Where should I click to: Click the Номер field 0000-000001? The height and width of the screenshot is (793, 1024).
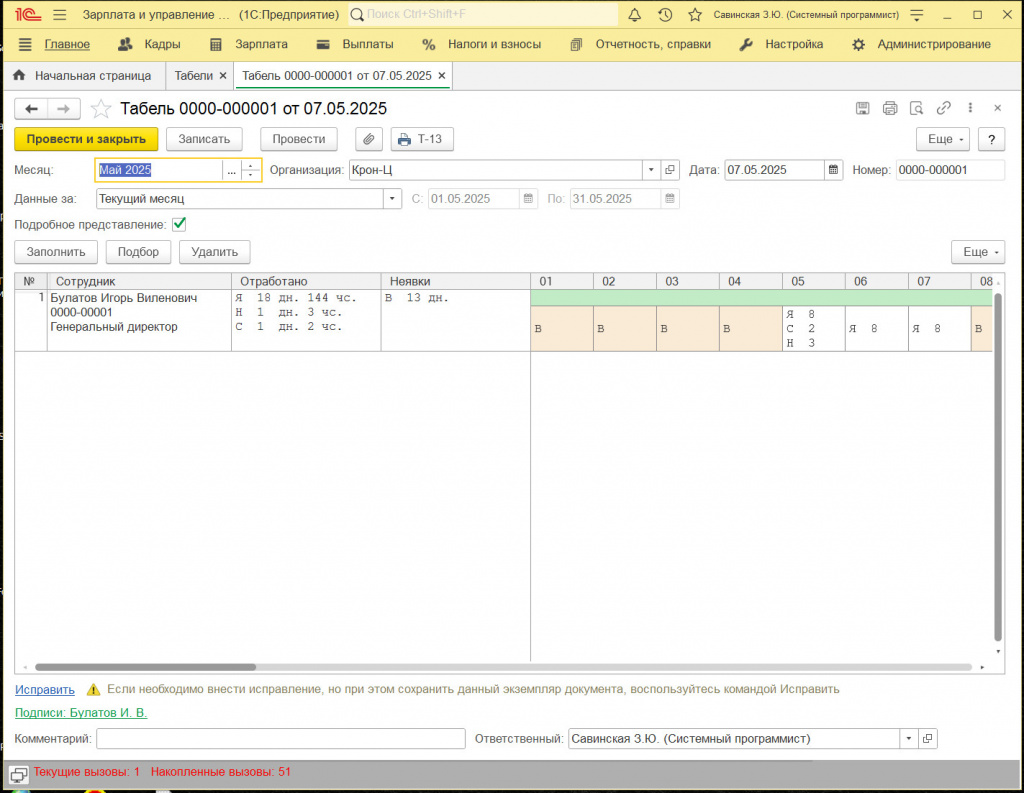950,170
